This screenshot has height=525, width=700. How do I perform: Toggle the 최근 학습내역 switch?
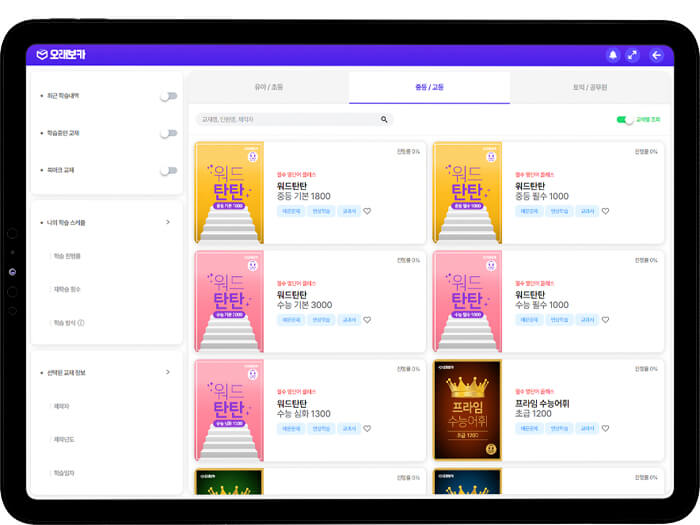coord(169,96)
